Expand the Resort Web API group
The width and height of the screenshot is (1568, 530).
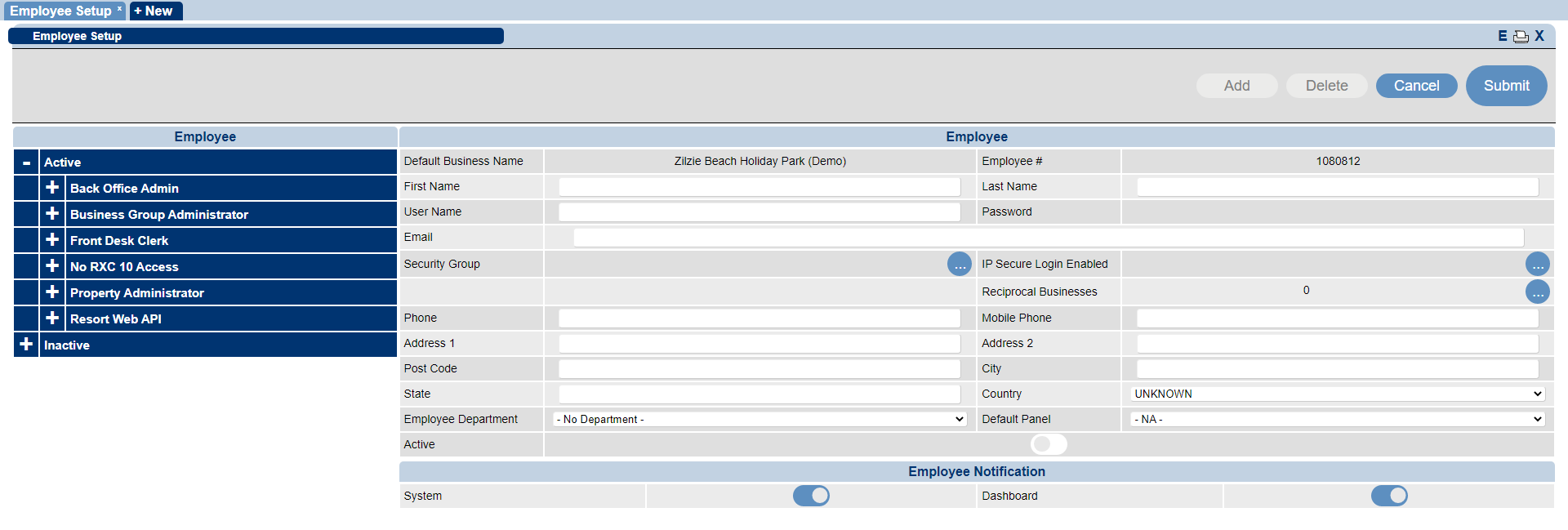pos(52,318)
